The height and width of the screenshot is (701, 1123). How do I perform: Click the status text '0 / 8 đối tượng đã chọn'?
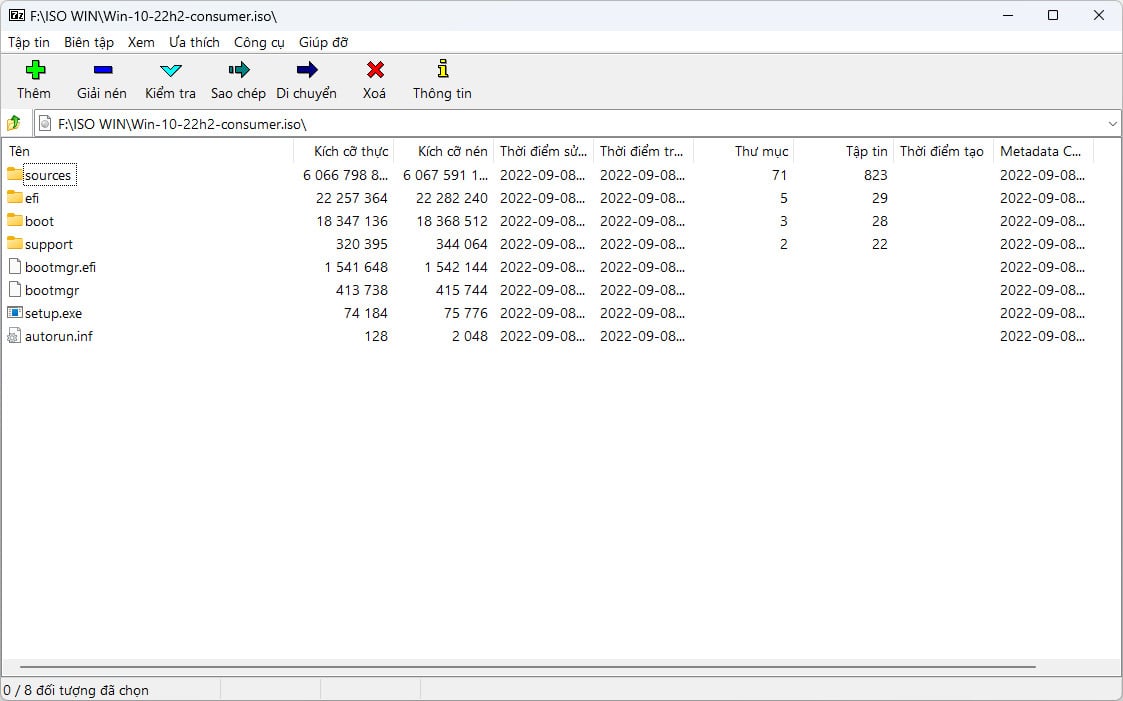76,690
